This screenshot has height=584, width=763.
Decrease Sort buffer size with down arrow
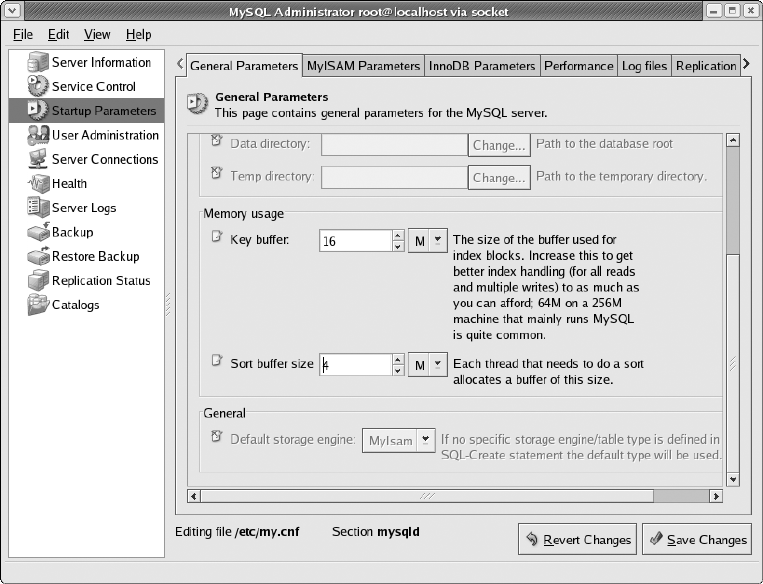[x=398, y=370]
